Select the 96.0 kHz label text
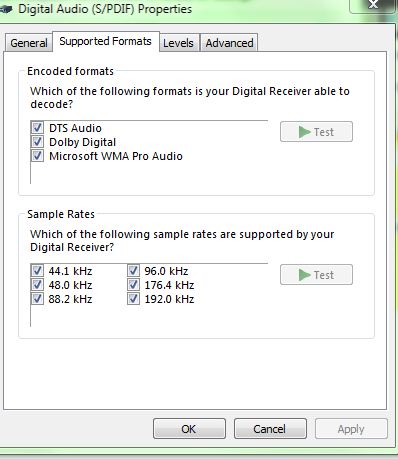The image size is (398, 459). pyautogui.click(x=166, y=271)
